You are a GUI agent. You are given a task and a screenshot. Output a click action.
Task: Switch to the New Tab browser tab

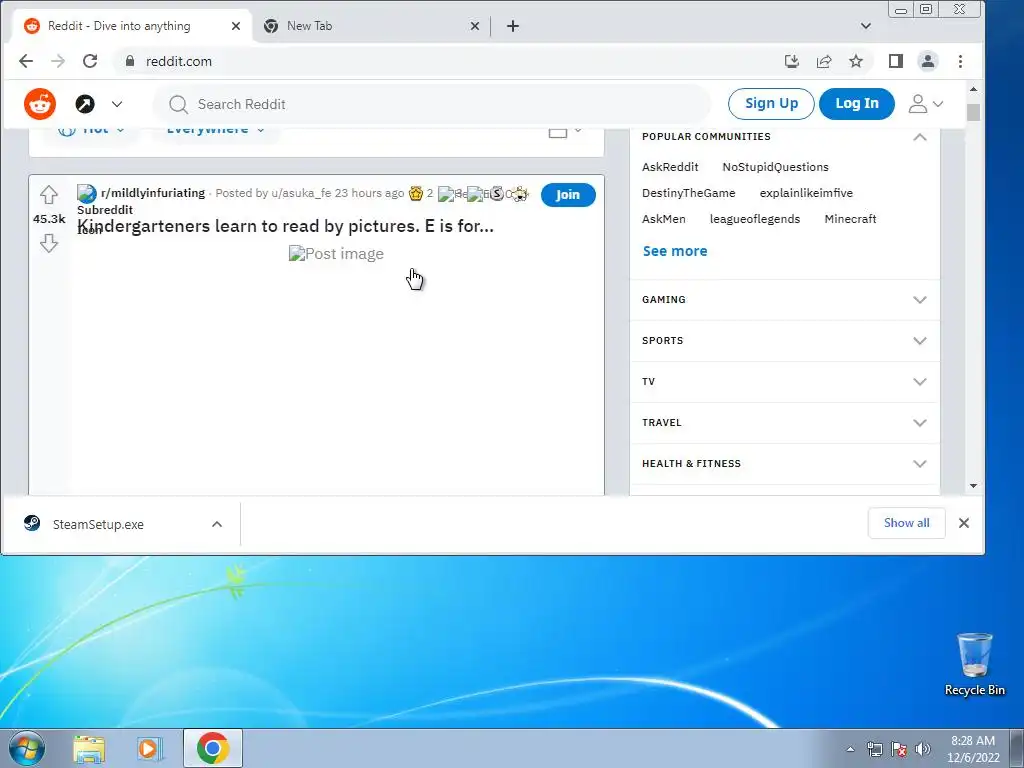[x=366, y=26]
